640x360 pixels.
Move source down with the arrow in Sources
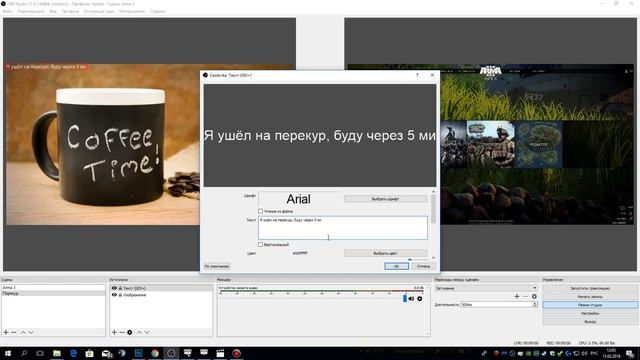coord(147,332)
